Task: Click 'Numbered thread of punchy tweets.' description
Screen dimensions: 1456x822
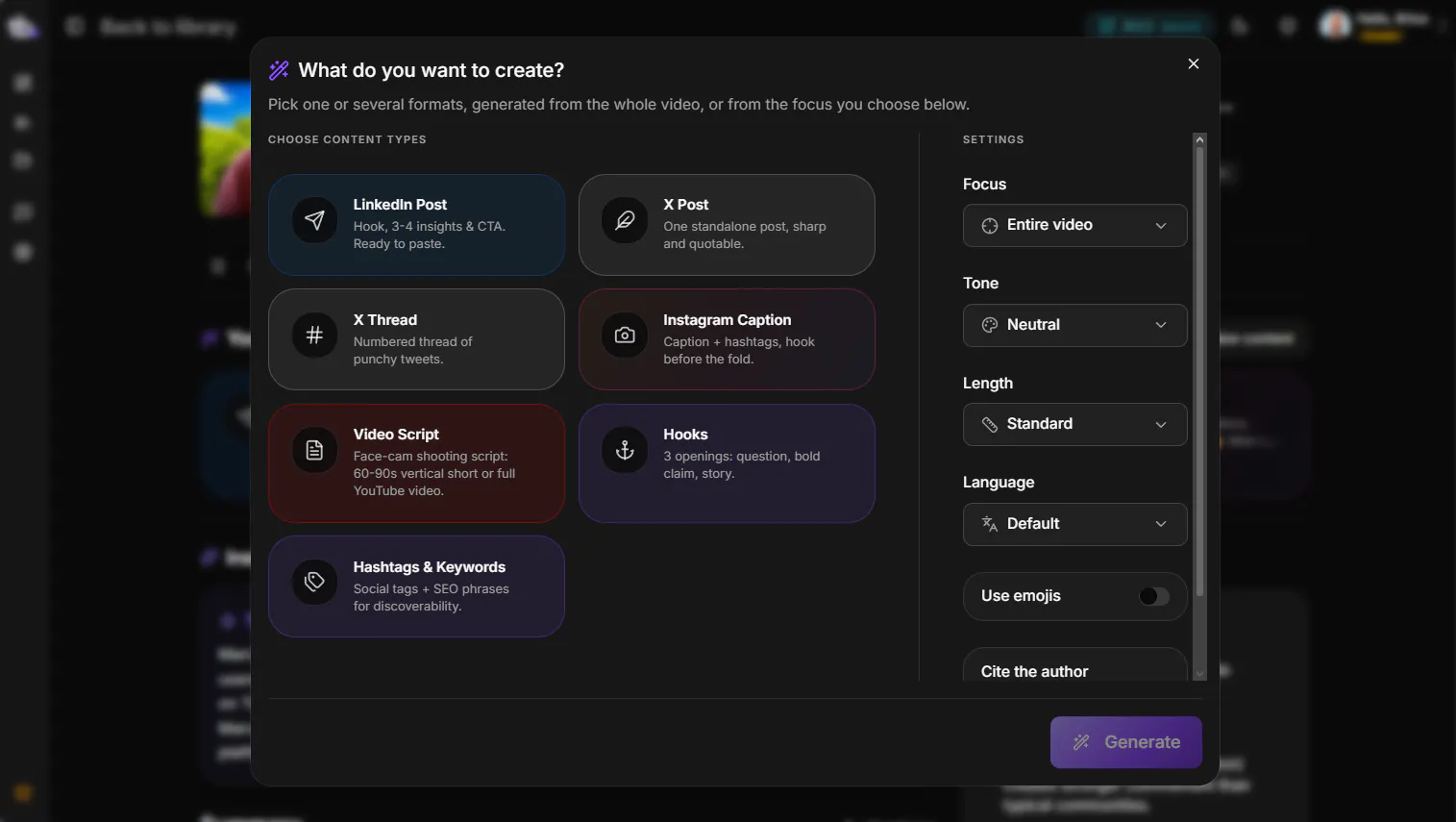Action: pos(412,351)
